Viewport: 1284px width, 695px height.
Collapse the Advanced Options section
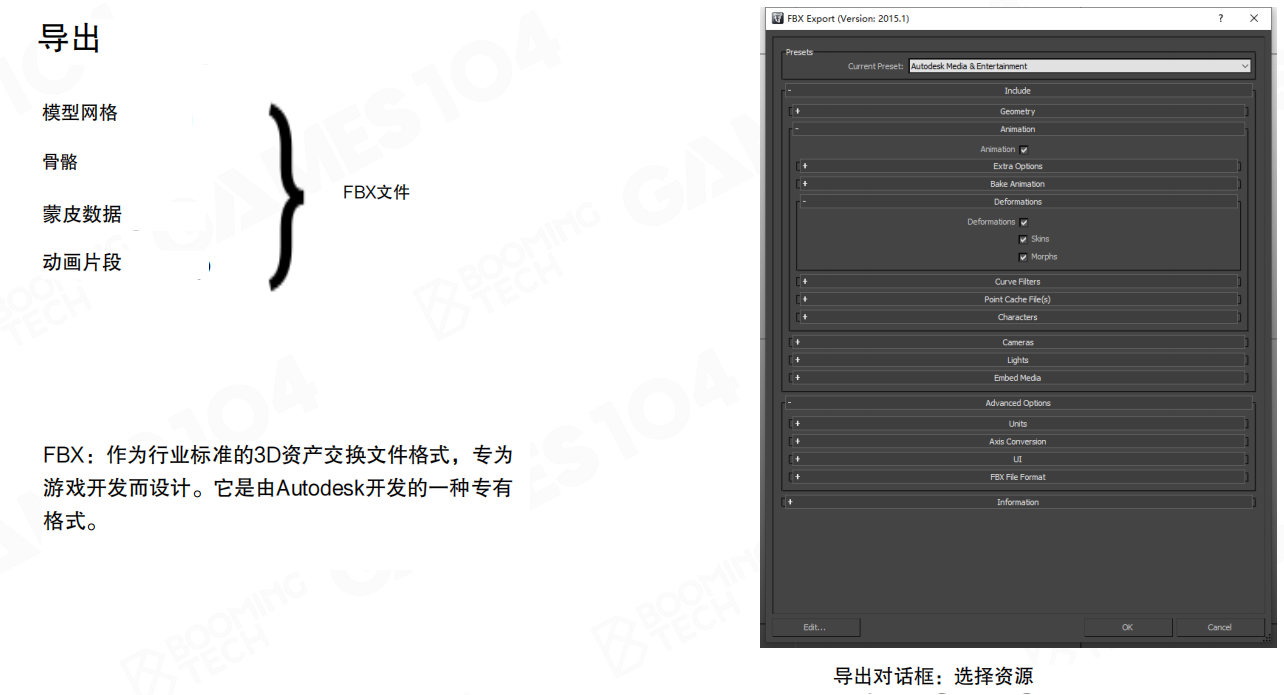click(1017, 403)
